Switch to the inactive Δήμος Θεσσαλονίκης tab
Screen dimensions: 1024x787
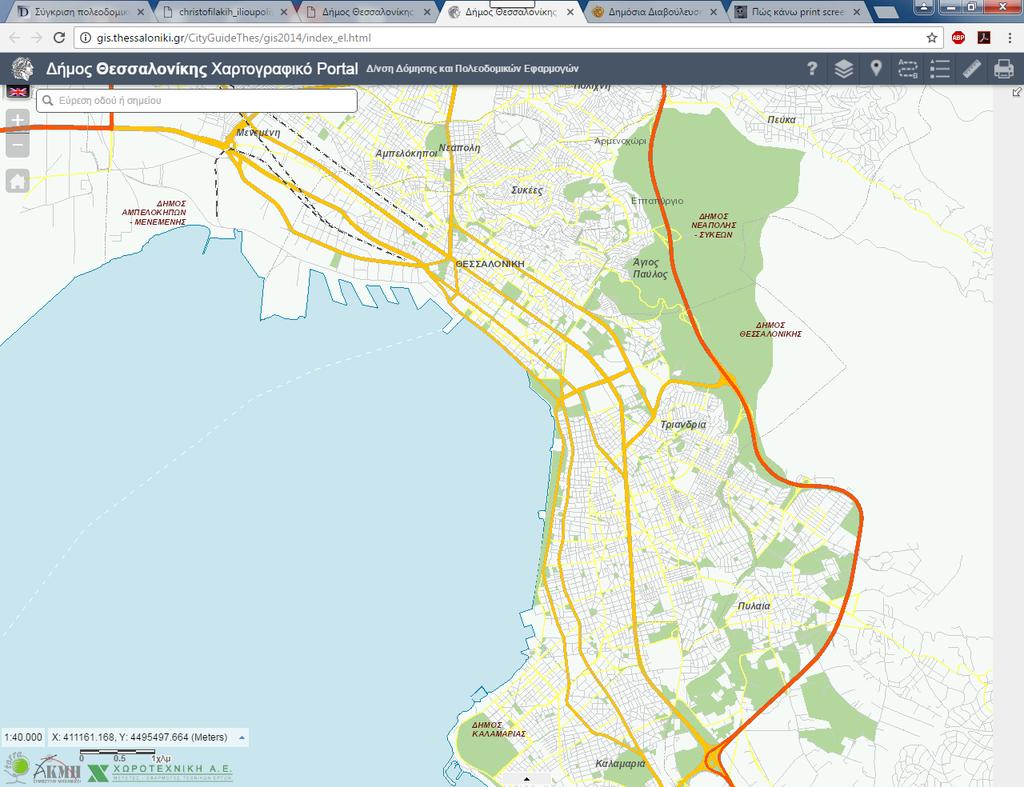click(368, 12)
